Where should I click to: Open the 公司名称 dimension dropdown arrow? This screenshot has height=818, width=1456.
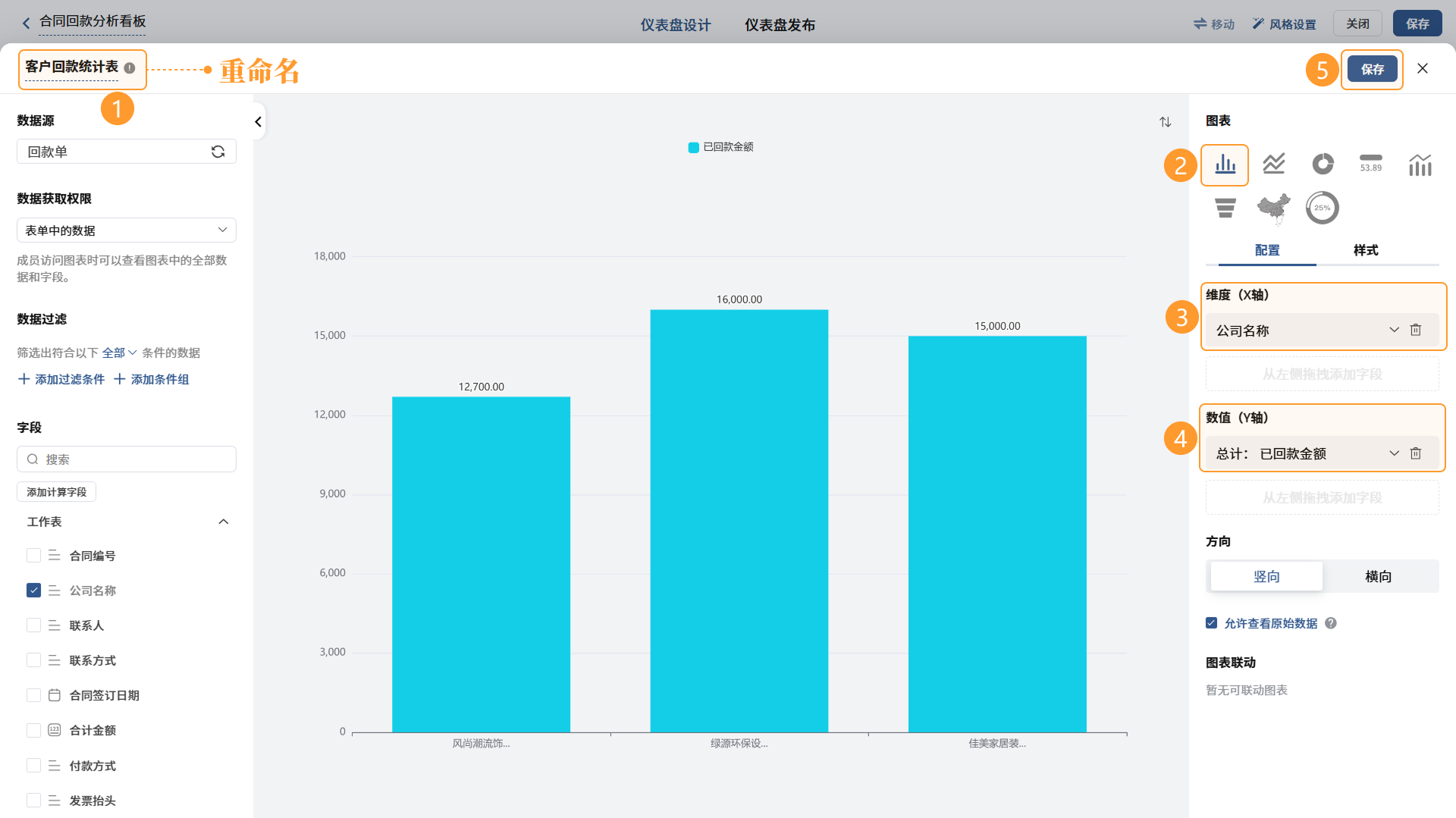point(1394,330)
